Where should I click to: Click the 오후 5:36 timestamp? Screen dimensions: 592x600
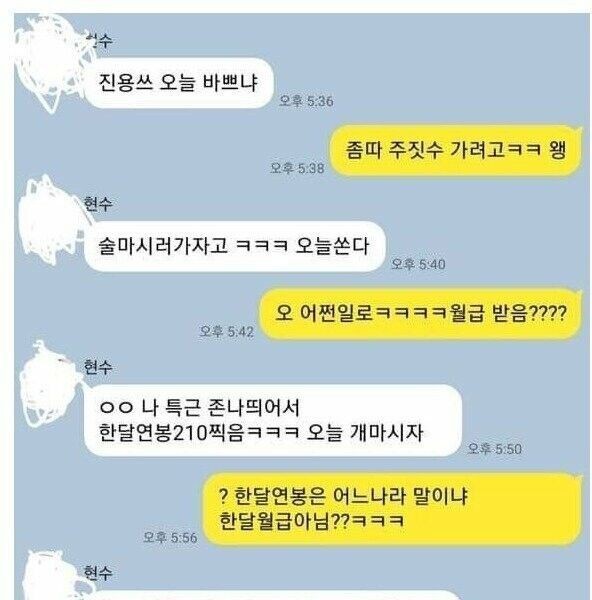306,101
